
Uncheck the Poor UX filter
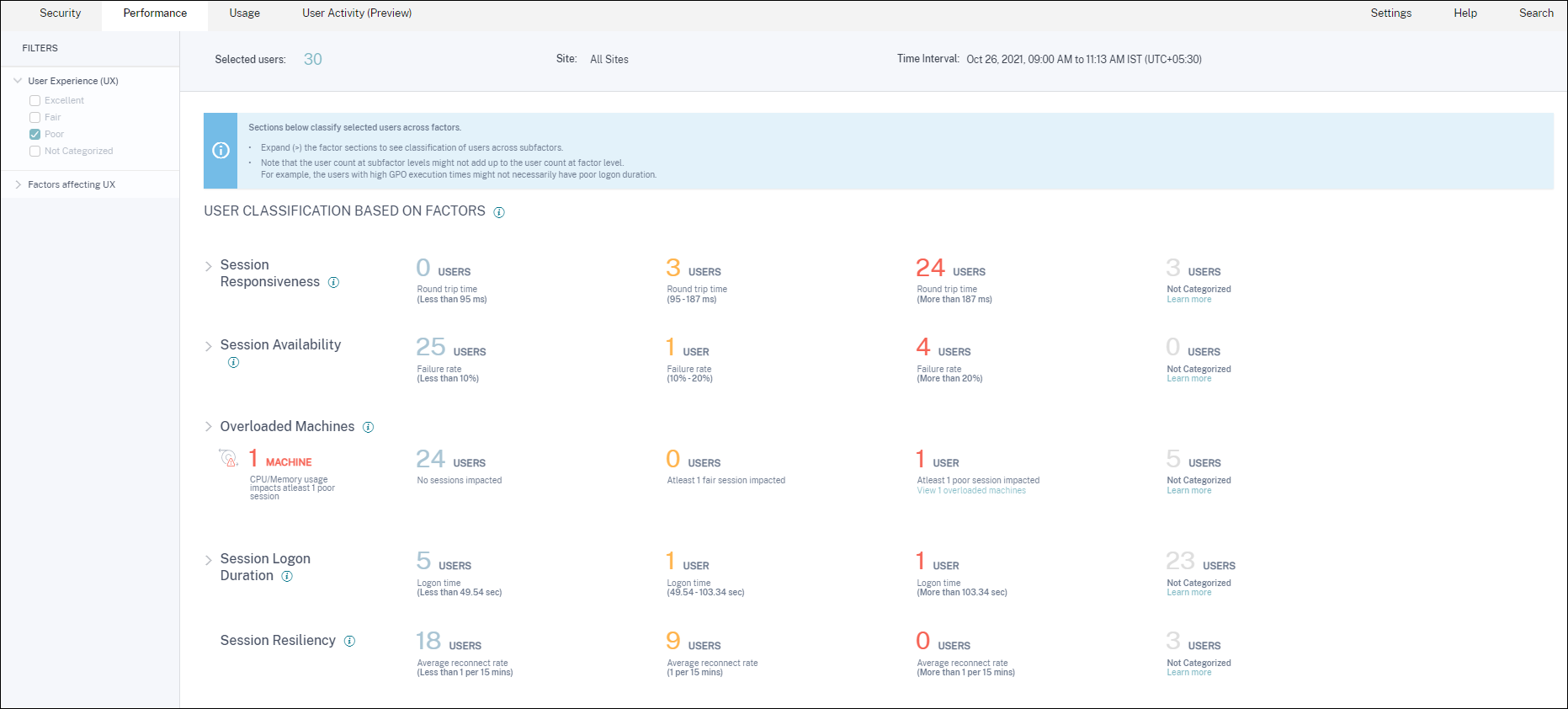35,135
